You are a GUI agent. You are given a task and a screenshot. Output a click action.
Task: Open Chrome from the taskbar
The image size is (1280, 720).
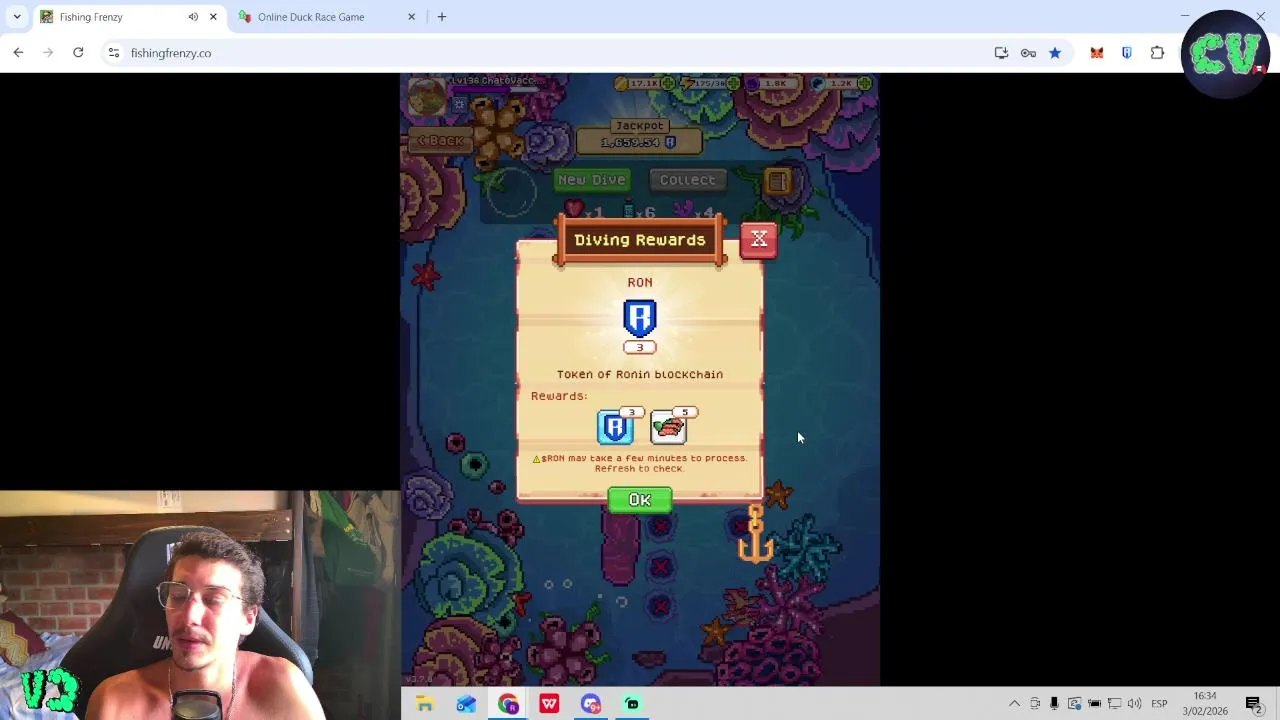[508, 704]
